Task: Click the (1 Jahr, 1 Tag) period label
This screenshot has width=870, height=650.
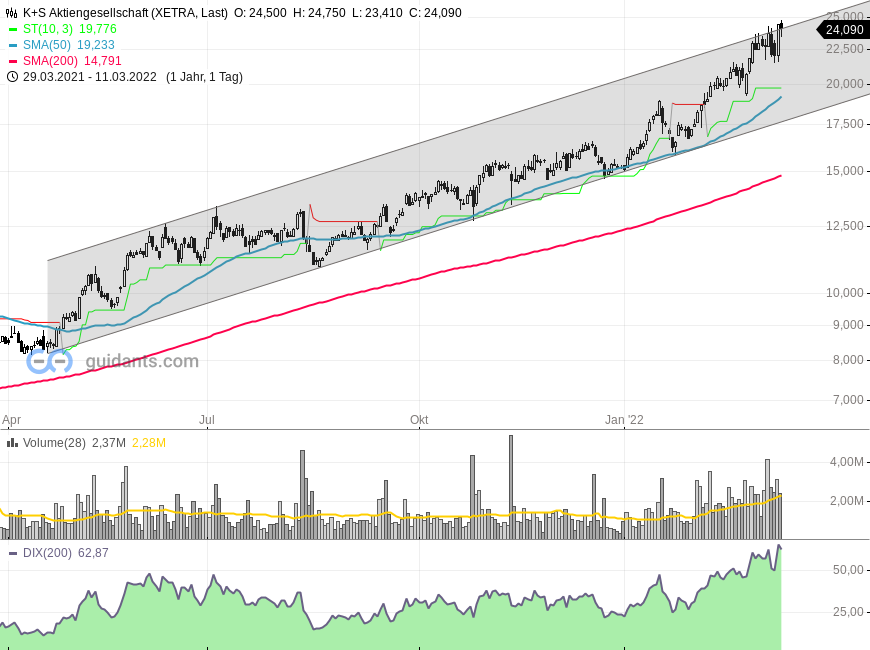Action: point(204,77)
